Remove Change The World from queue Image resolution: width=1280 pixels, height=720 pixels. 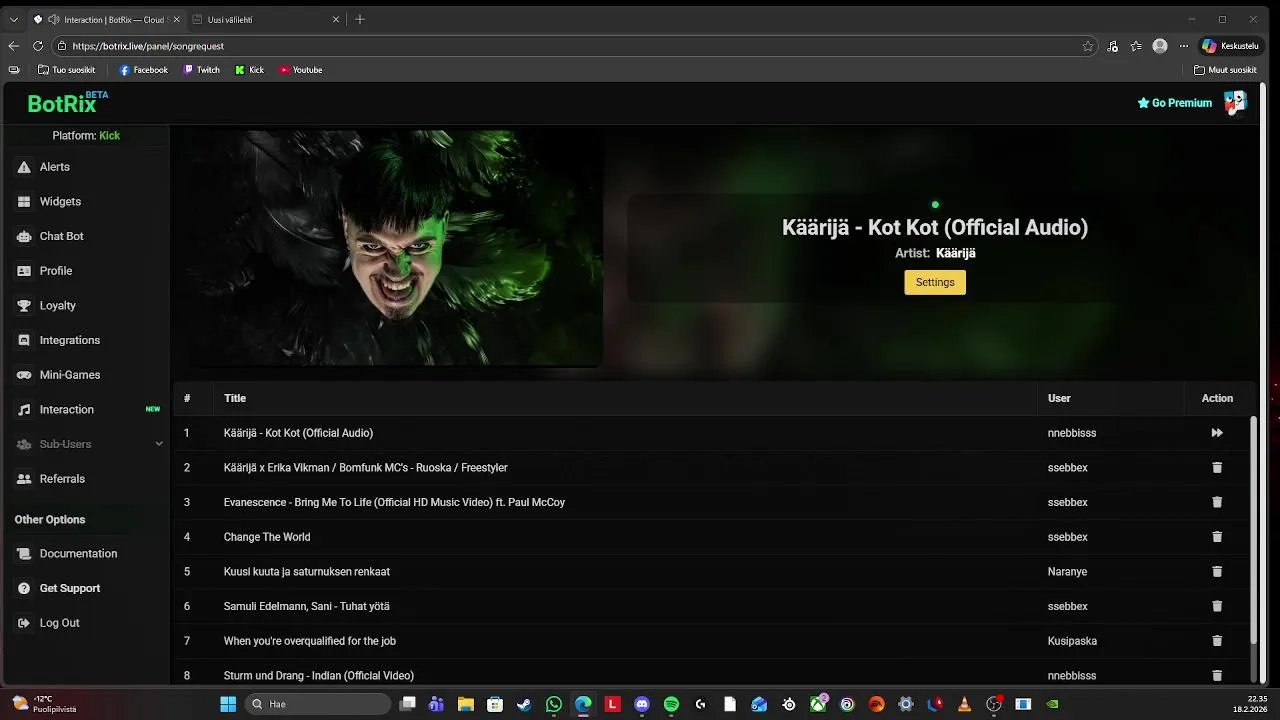tap(1217, 537)
